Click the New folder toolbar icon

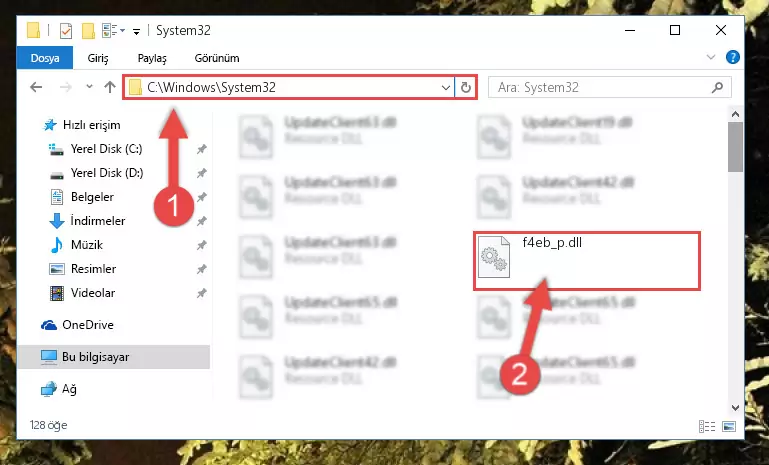tap(88, 30)
